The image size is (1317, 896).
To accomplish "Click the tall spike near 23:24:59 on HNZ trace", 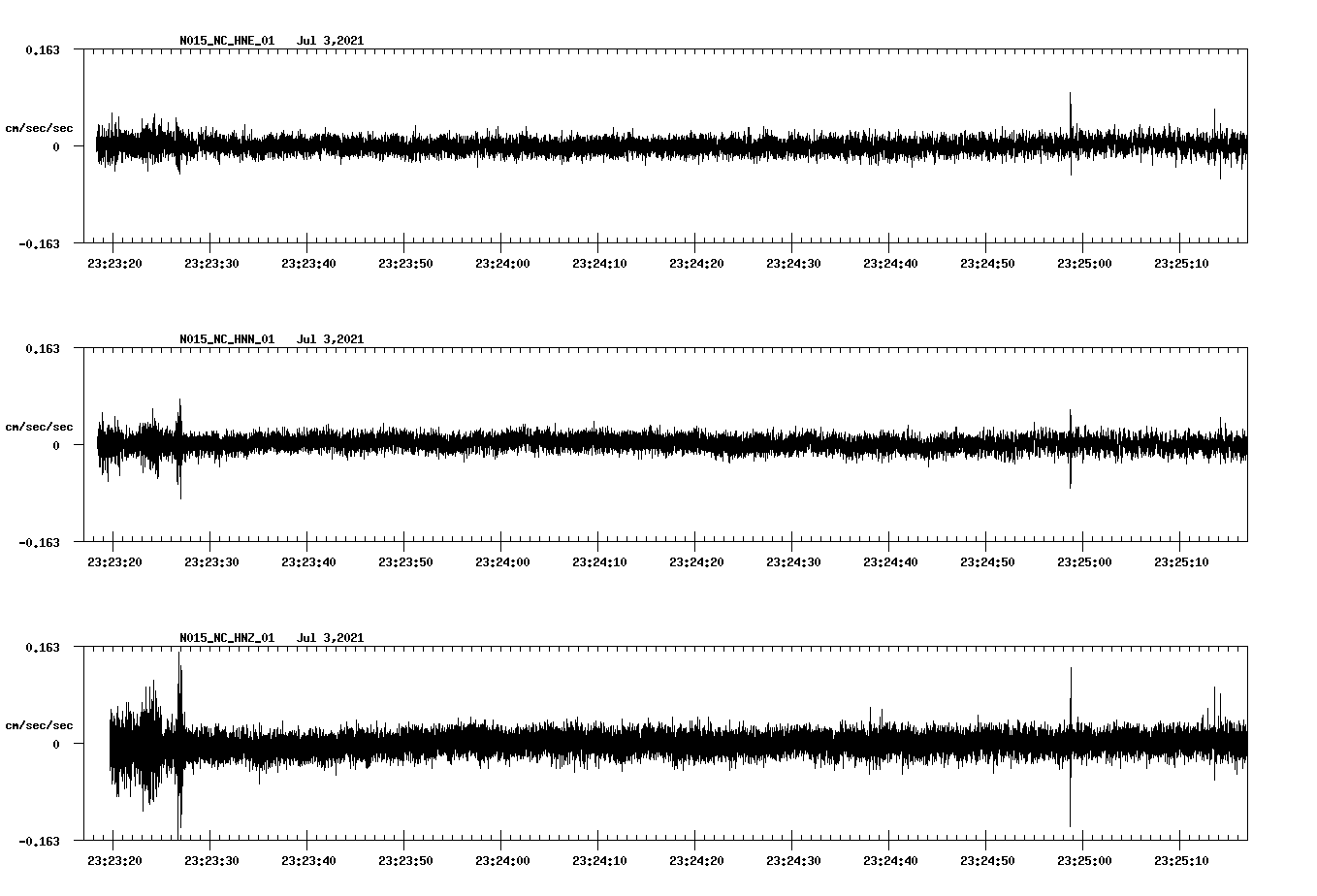I will (x=1071, y=747).
